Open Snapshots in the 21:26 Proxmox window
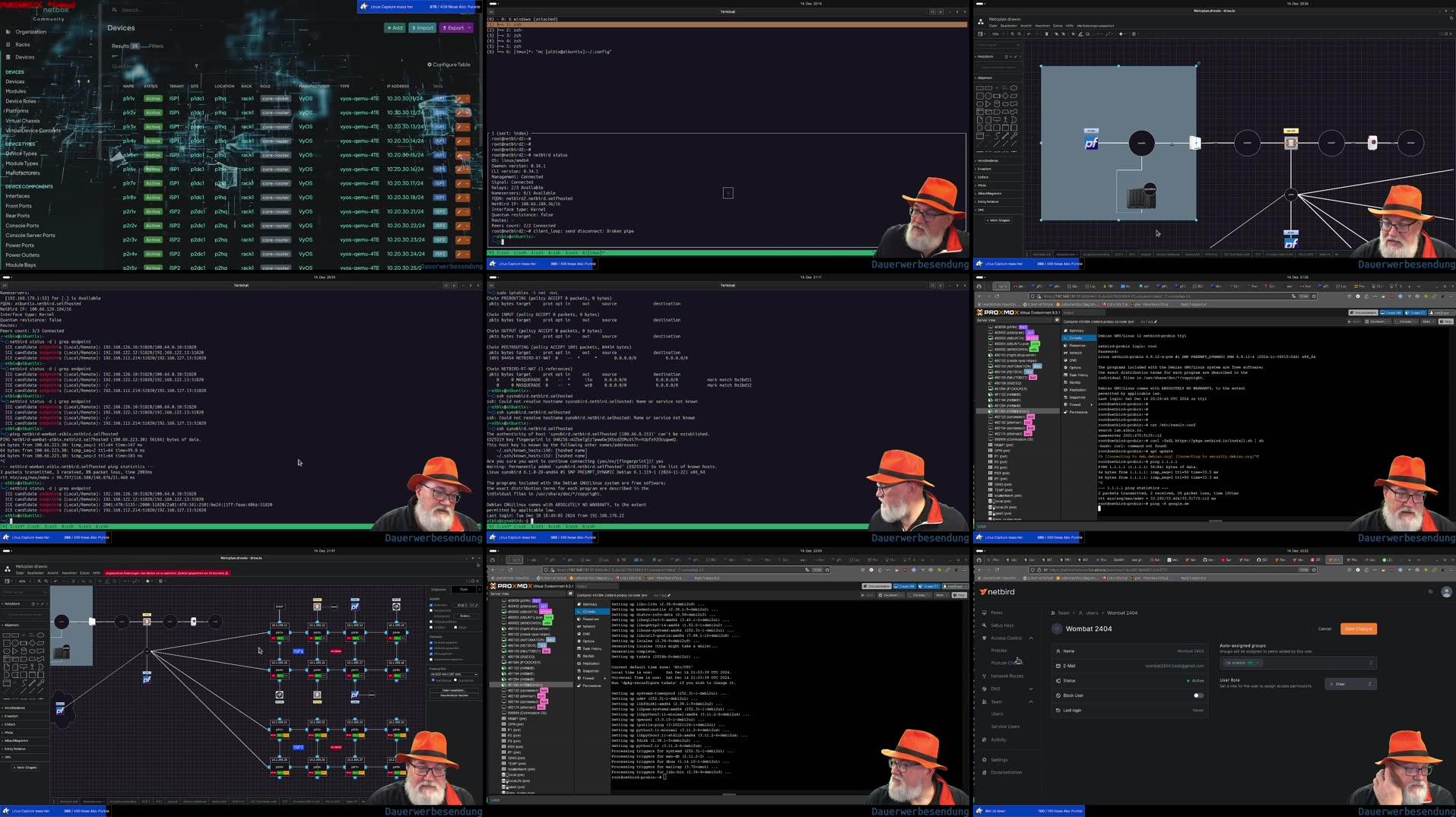Viewport: 1456px width, 817px height. (1077, 397)
